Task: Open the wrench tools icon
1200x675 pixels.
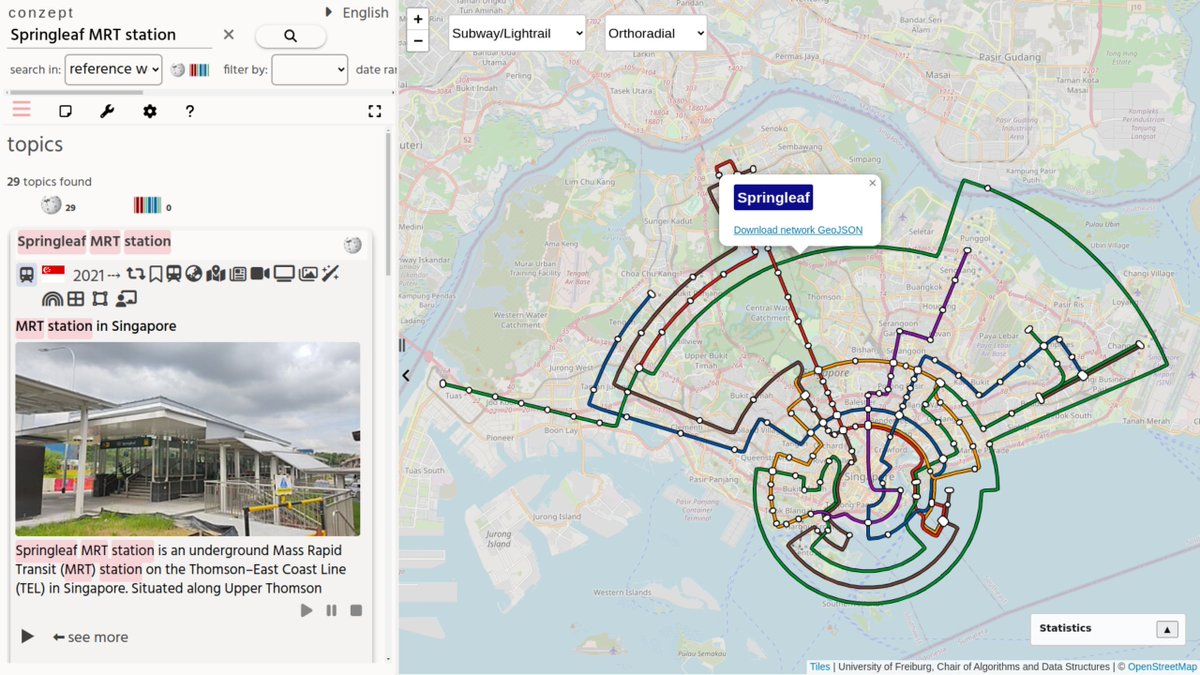Action: pos(107,111)
